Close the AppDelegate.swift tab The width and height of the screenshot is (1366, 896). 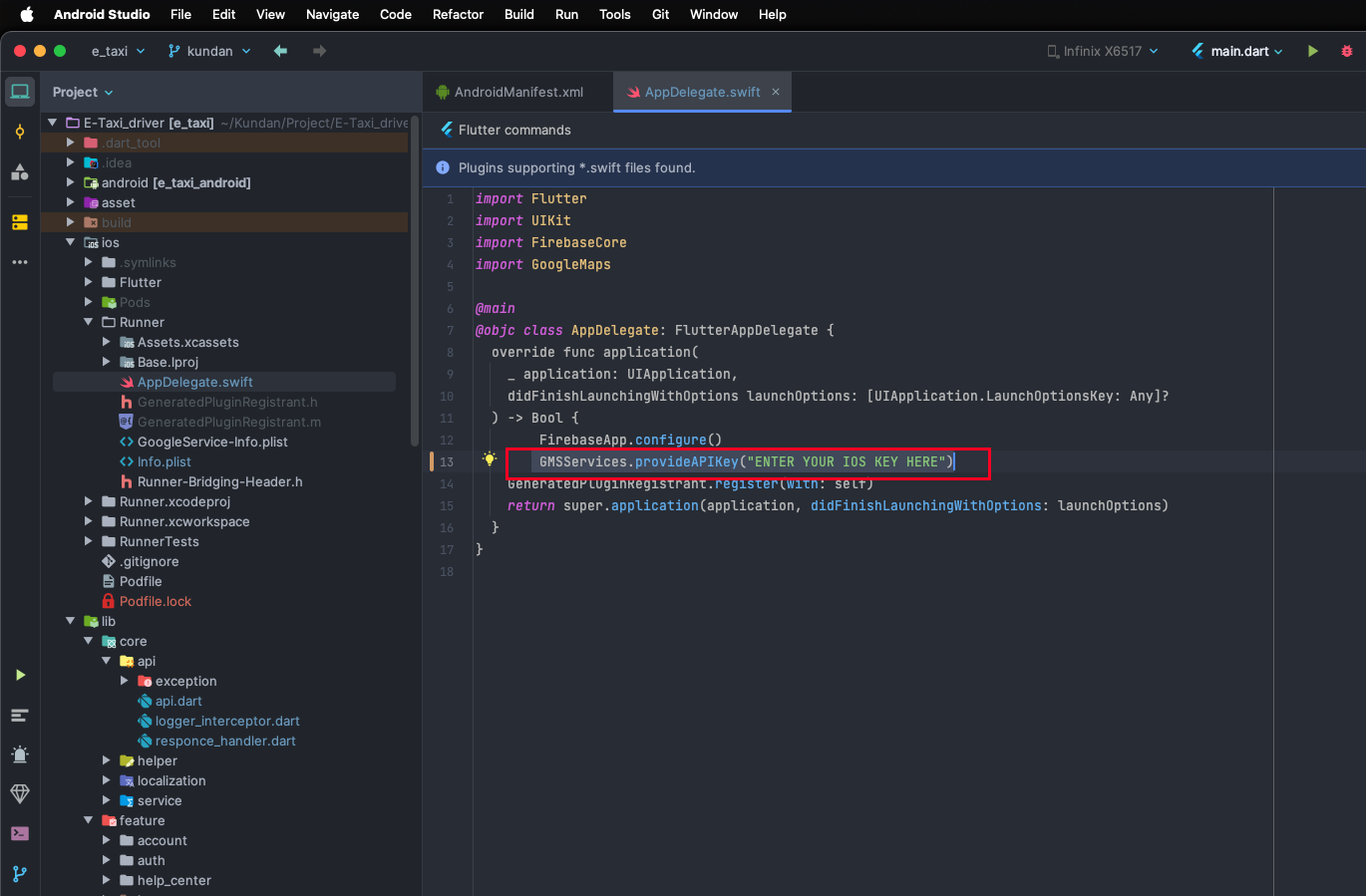pos(776,92)
